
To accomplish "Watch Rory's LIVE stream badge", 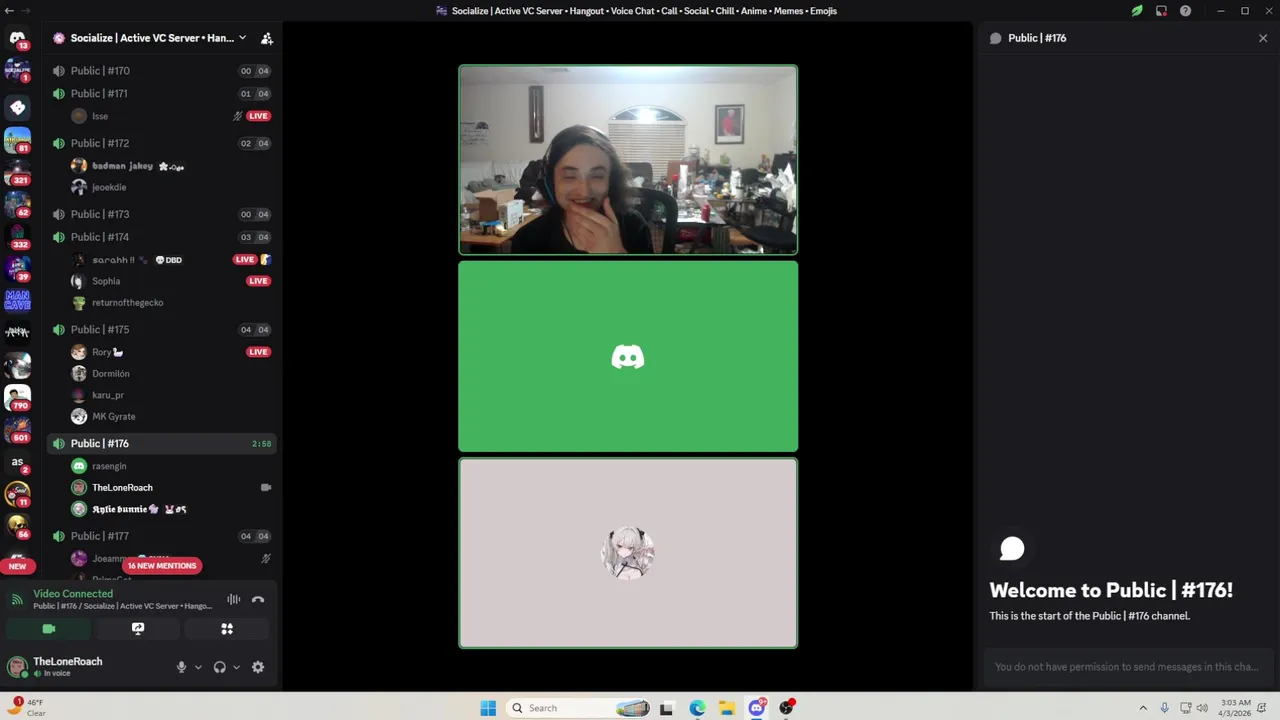I will click(x=258, y=352).
